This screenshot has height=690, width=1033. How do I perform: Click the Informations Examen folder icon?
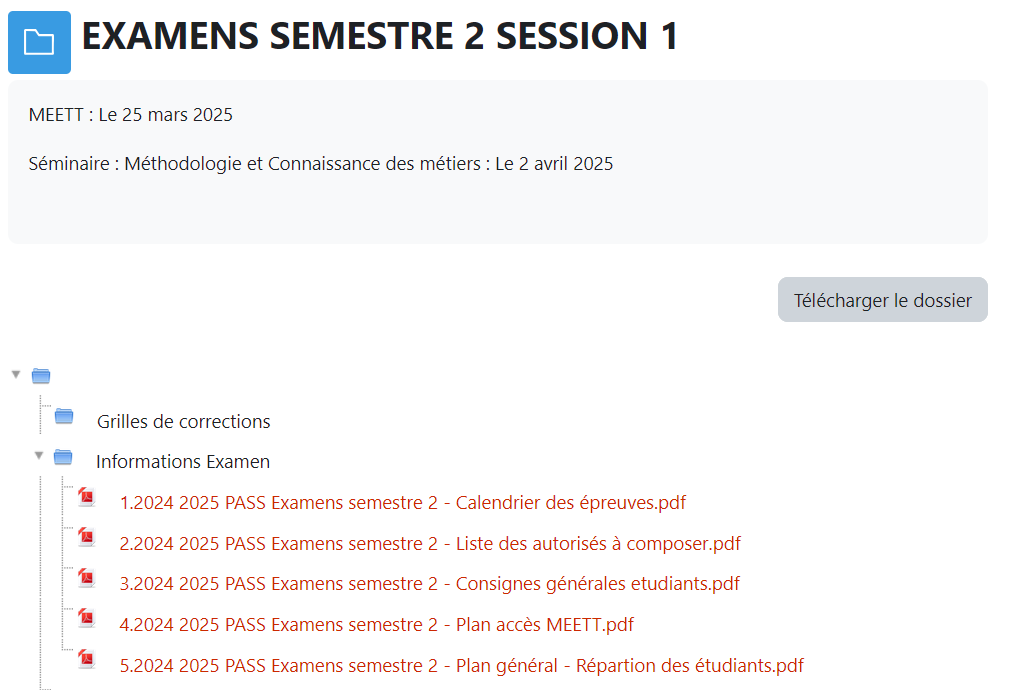point(63,457)
